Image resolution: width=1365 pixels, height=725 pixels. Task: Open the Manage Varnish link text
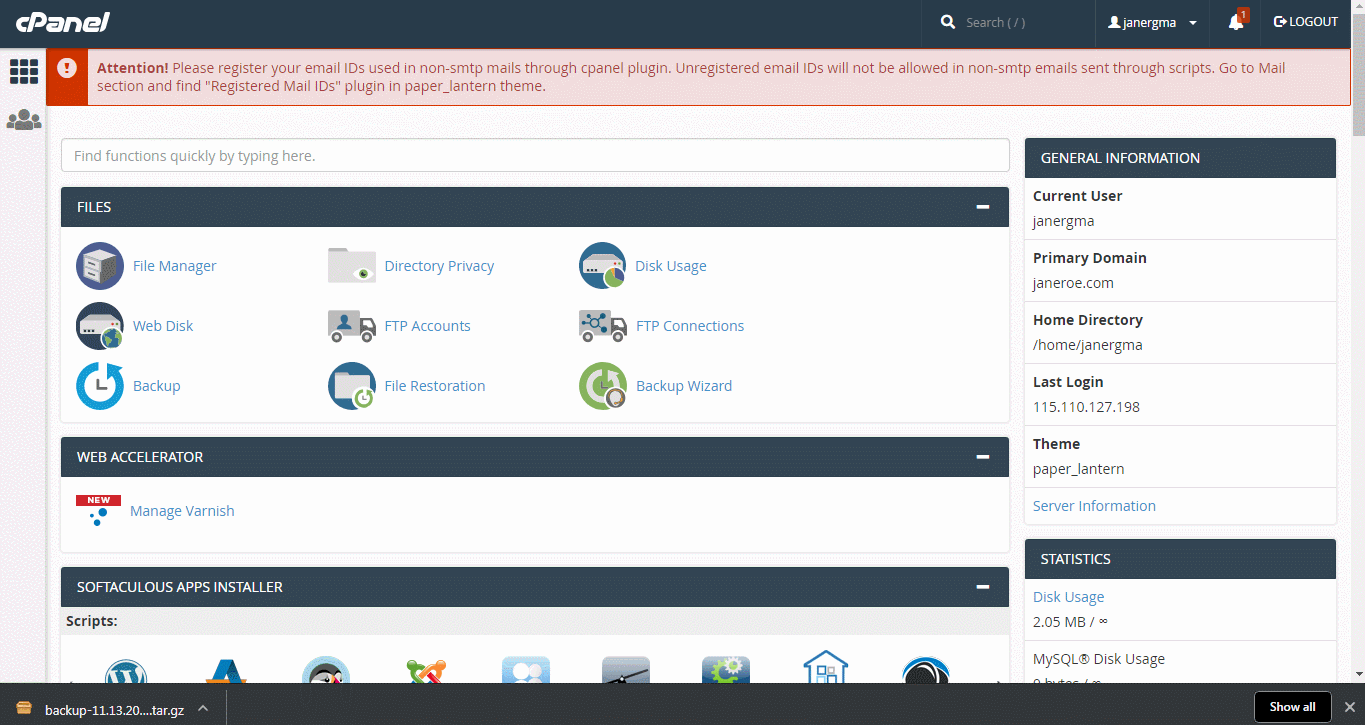click(182, 511)
